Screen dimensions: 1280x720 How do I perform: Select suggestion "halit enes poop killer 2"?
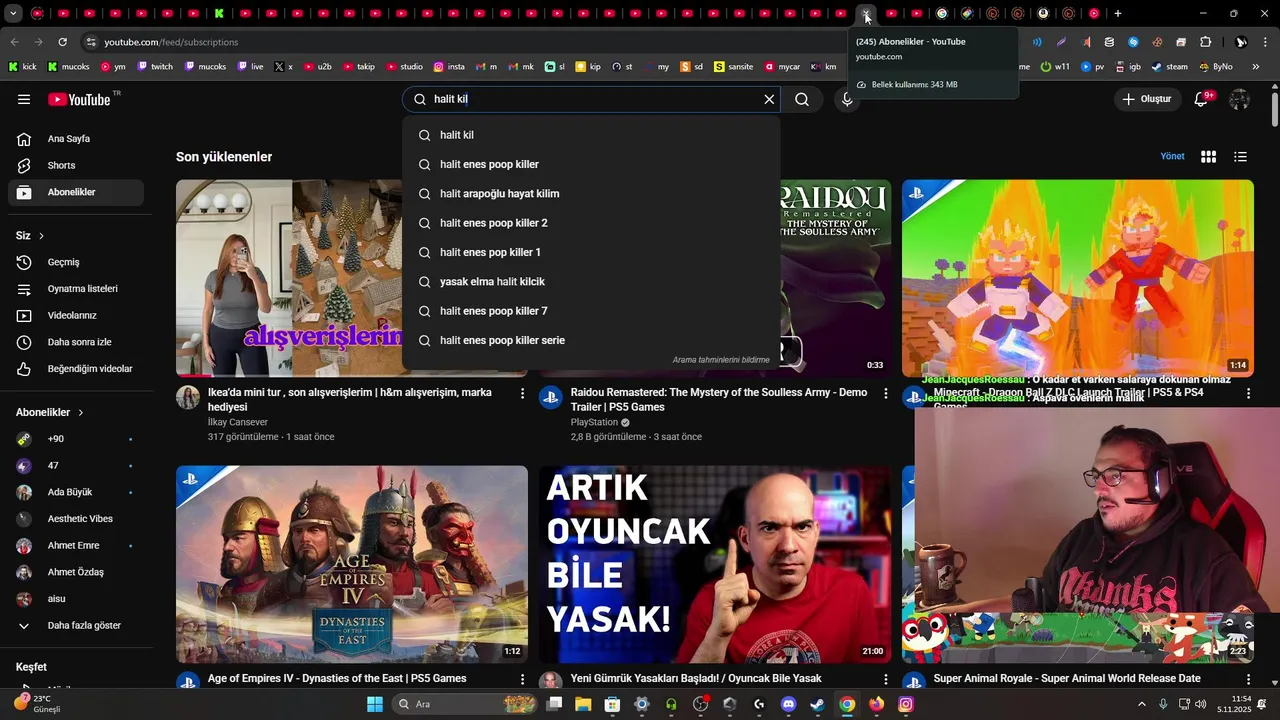point(591,223)
